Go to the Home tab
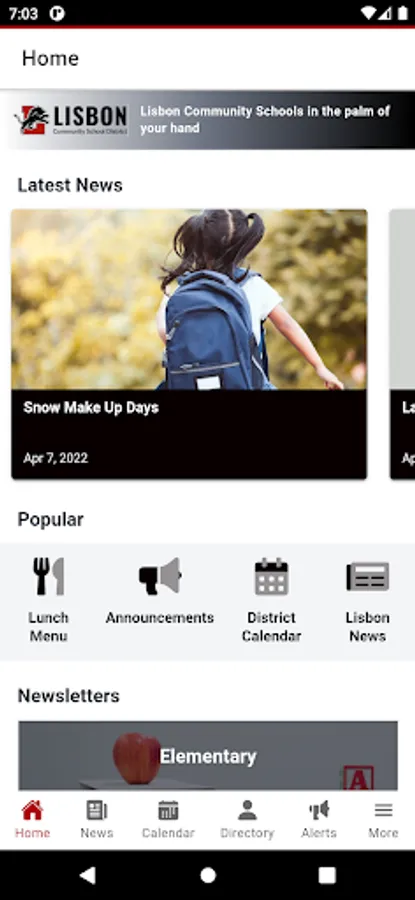The width and height of the screenshot is (415, 900). coord(32,820)
